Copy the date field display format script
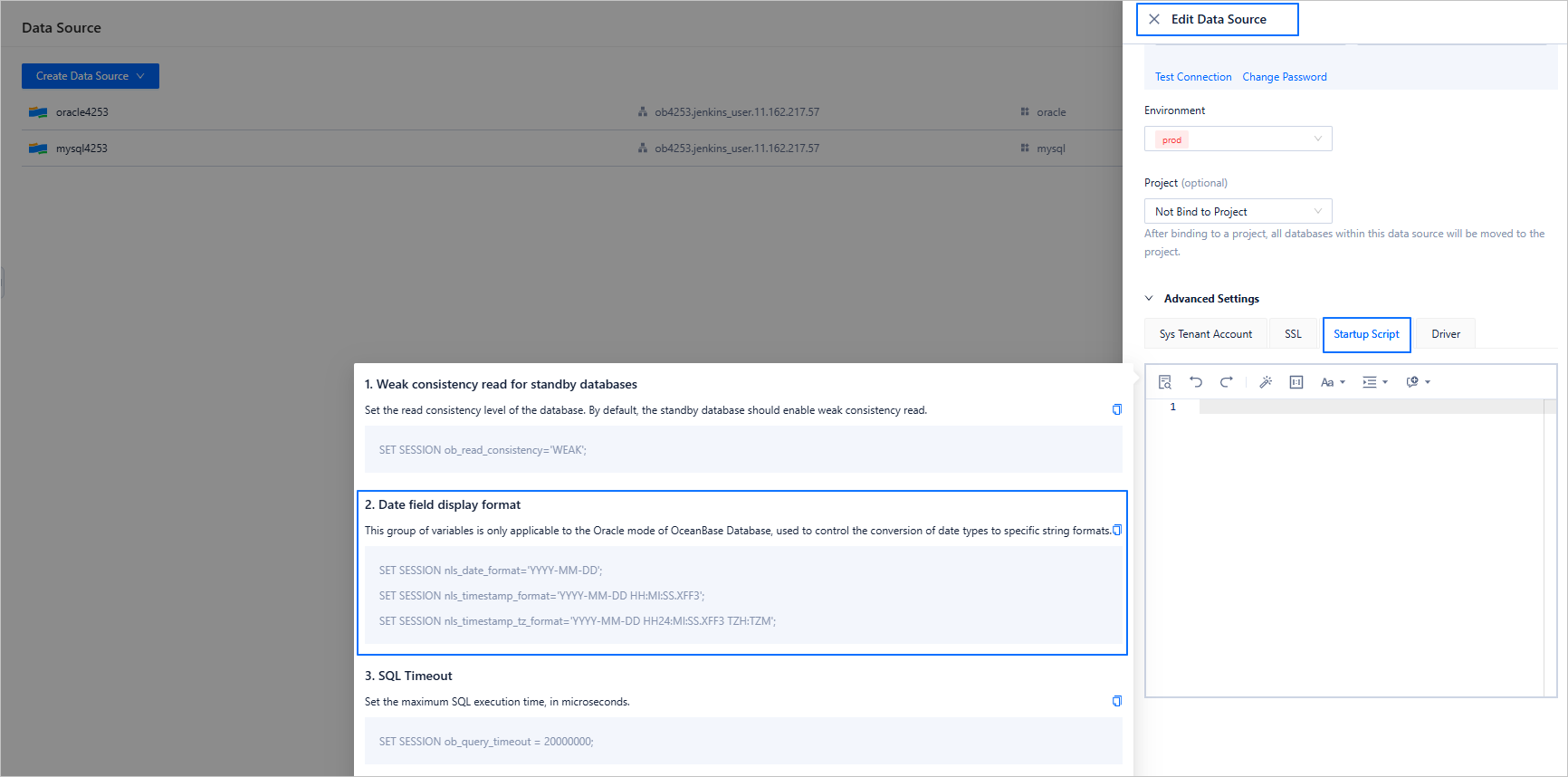 click(1117, 530)
